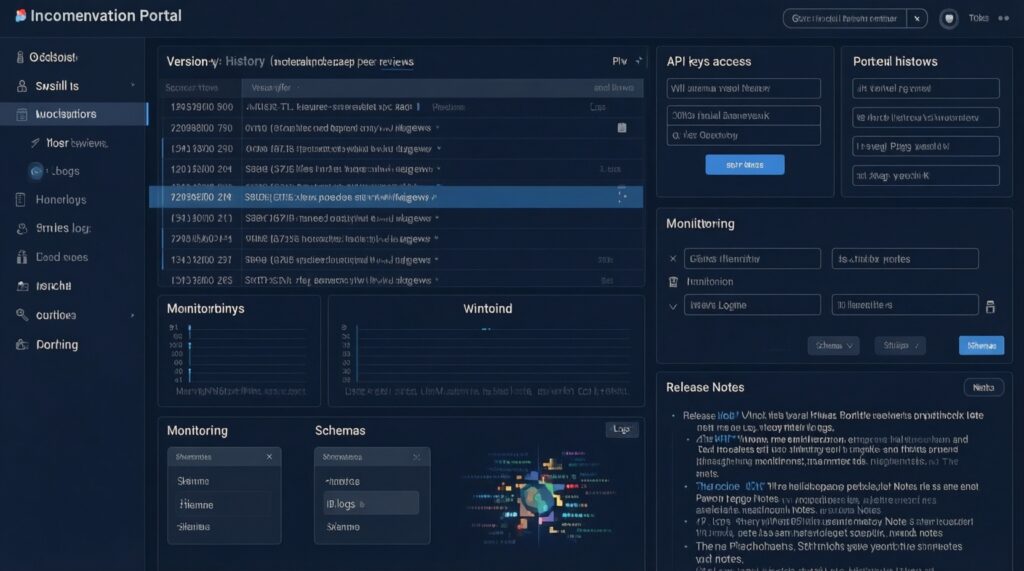
Task: Open the Schema dropdown in Monitoring panel
Action: [834, 346]
